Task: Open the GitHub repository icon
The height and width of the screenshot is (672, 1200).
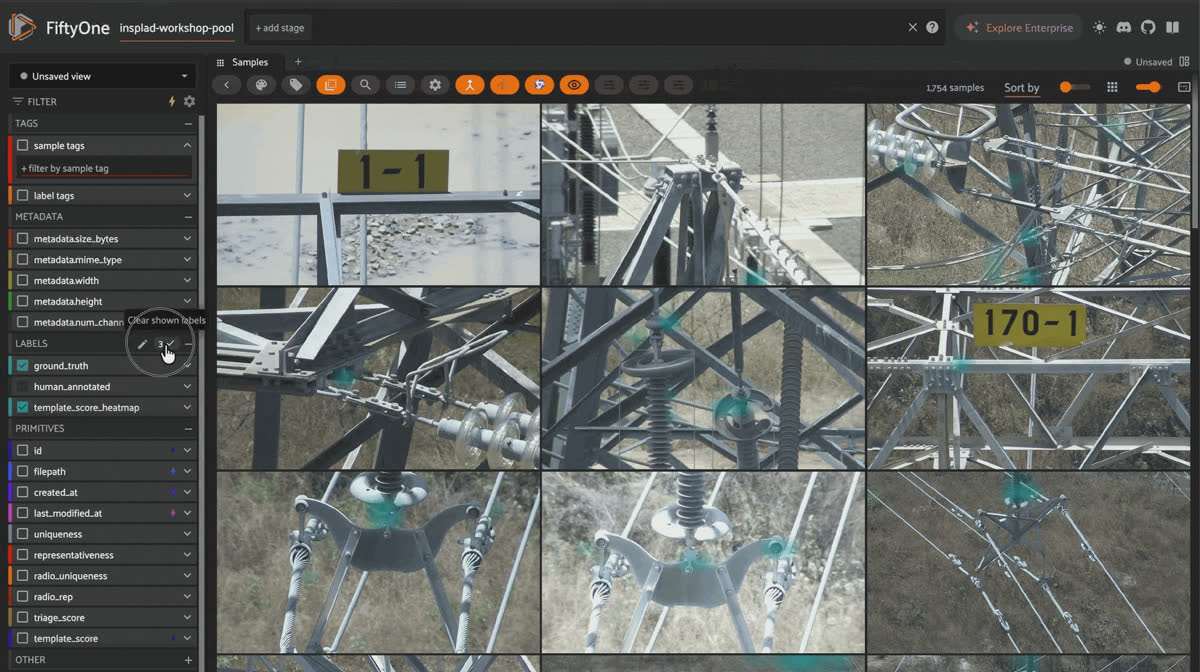Action: coord(1148,27)
